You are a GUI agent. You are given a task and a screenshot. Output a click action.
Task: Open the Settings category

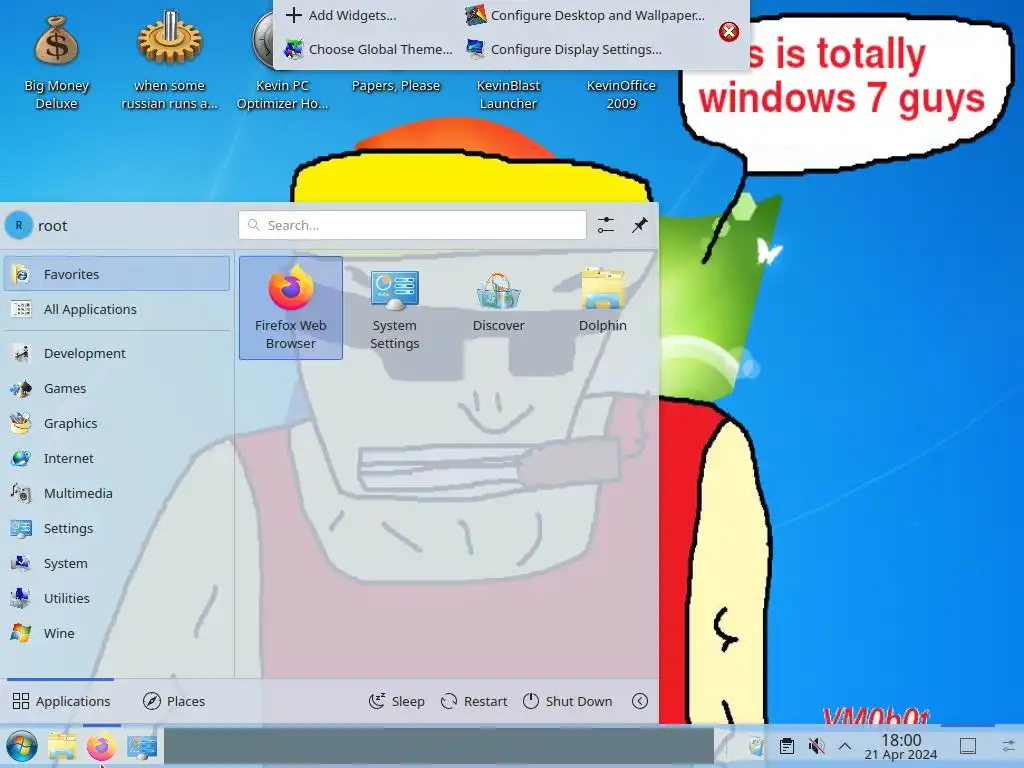pyautogui.click(x=117, y=528)
